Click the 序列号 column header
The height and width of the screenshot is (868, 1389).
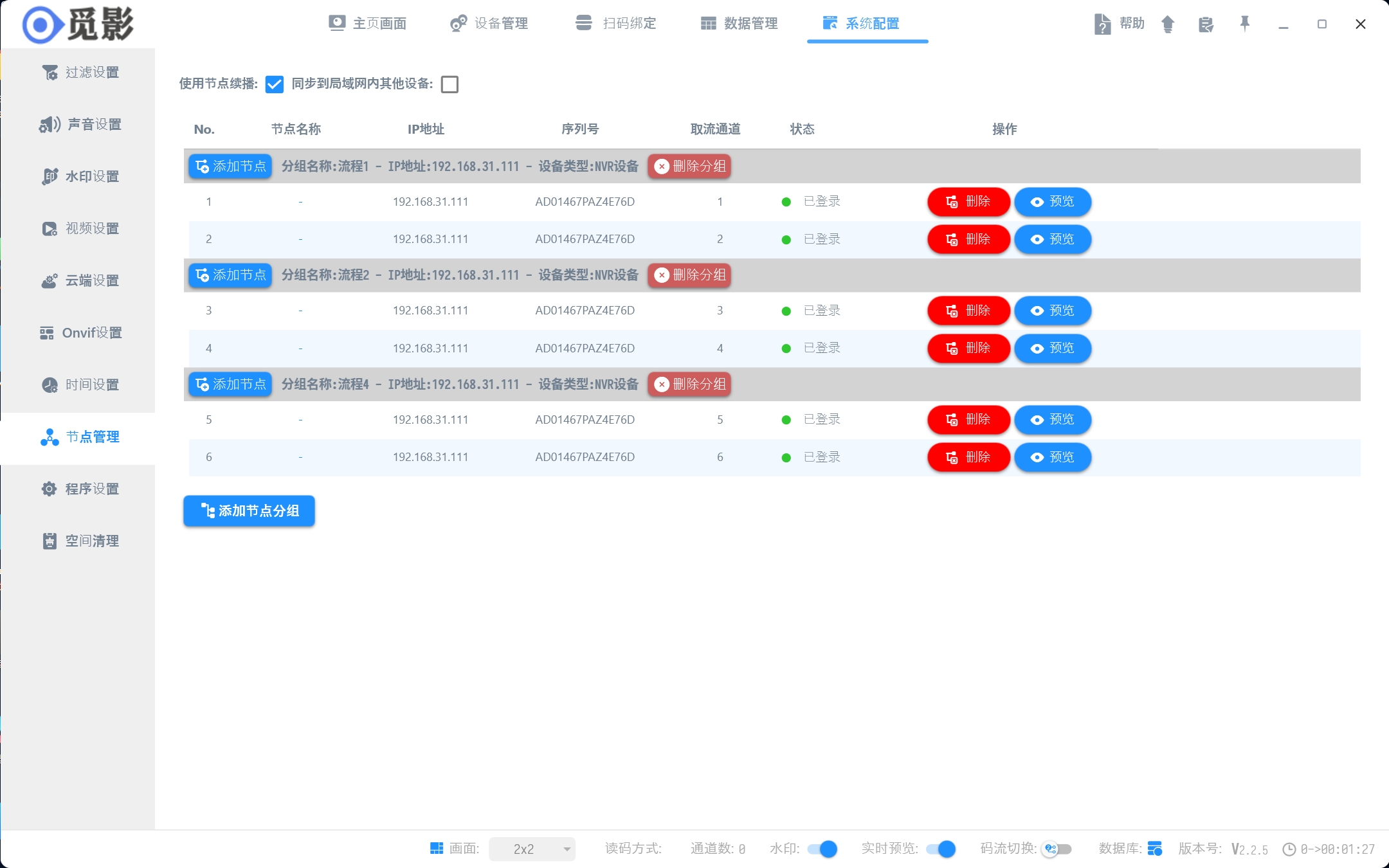pos(580,129)
